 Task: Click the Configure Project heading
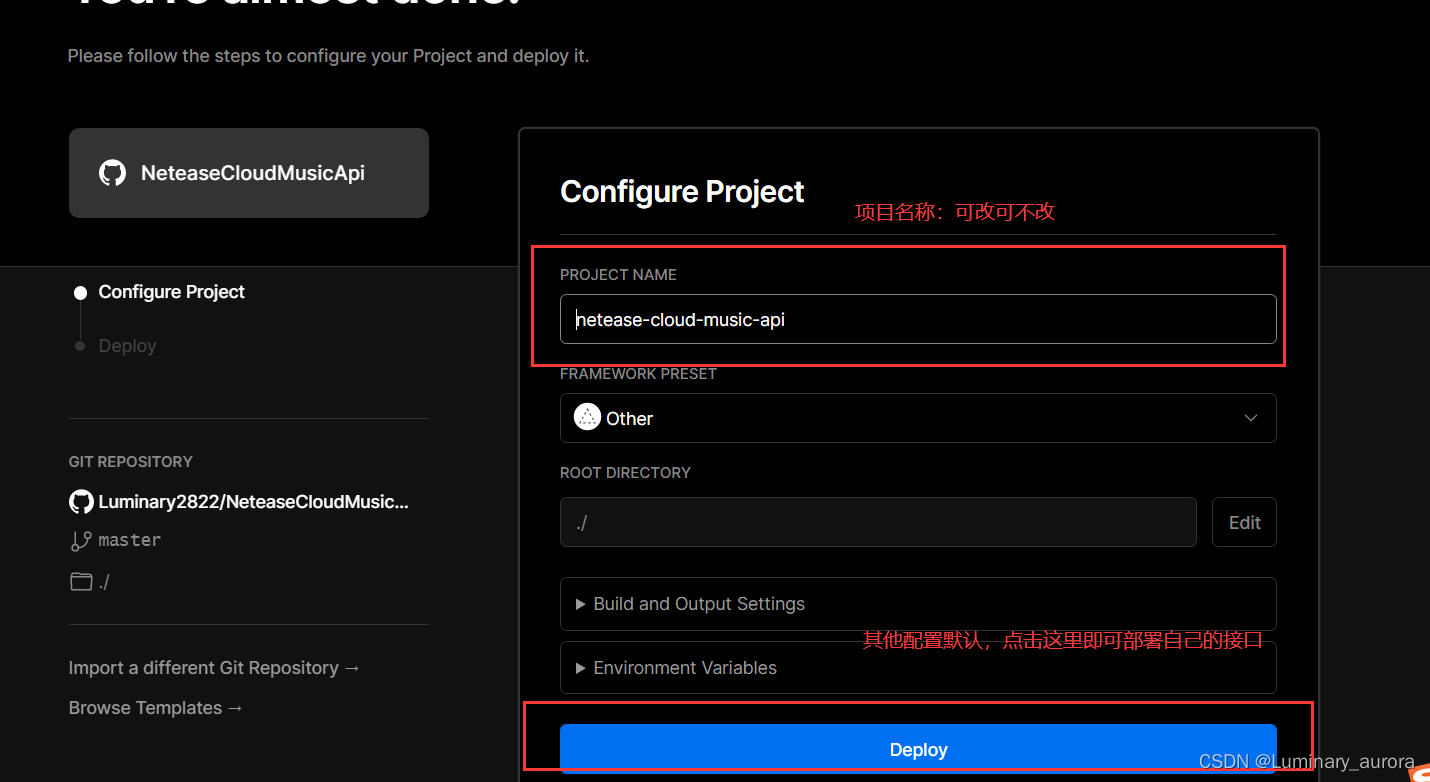(x=682, y=192)
